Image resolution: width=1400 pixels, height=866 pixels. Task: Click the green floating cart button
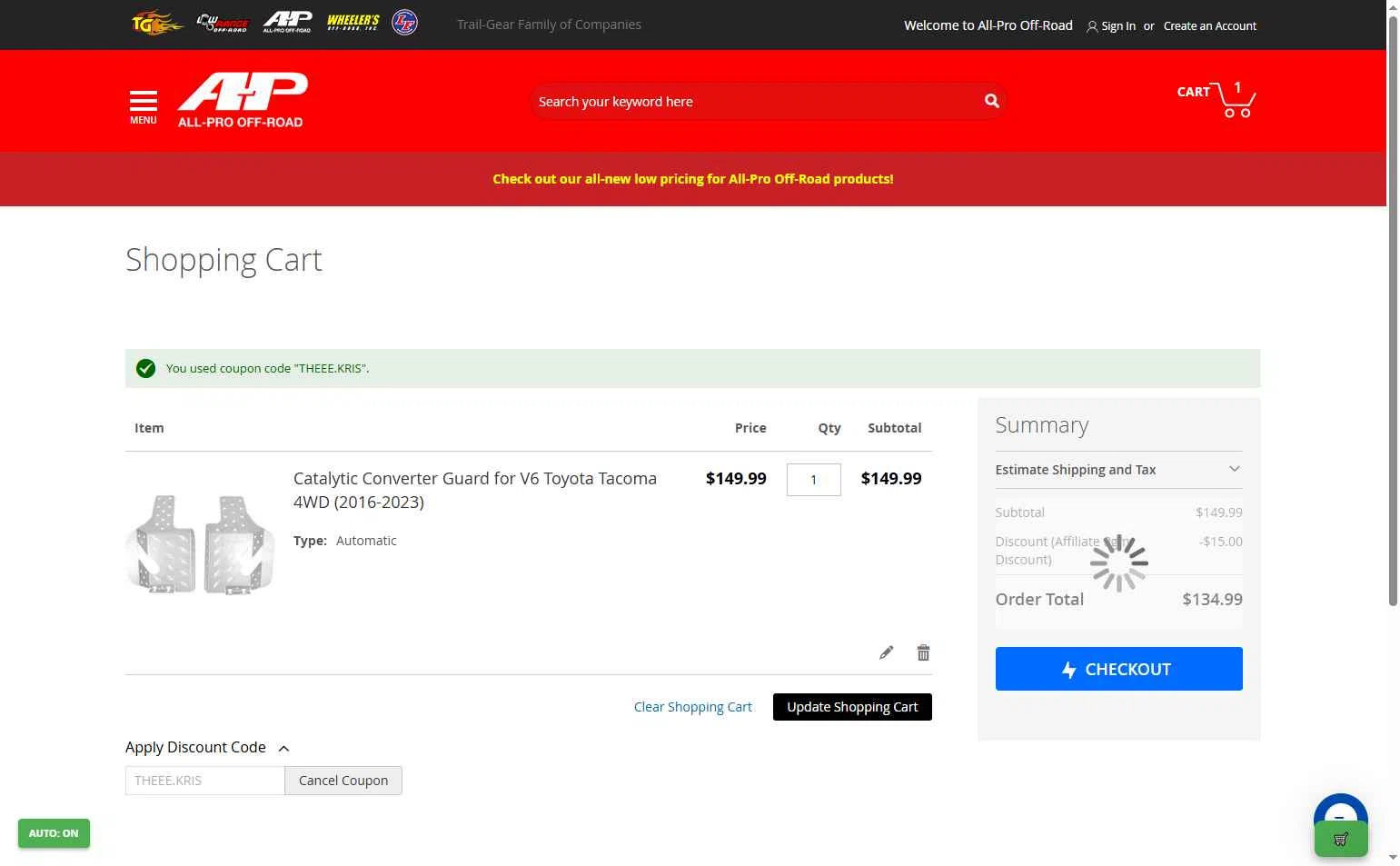[1341, 839]
